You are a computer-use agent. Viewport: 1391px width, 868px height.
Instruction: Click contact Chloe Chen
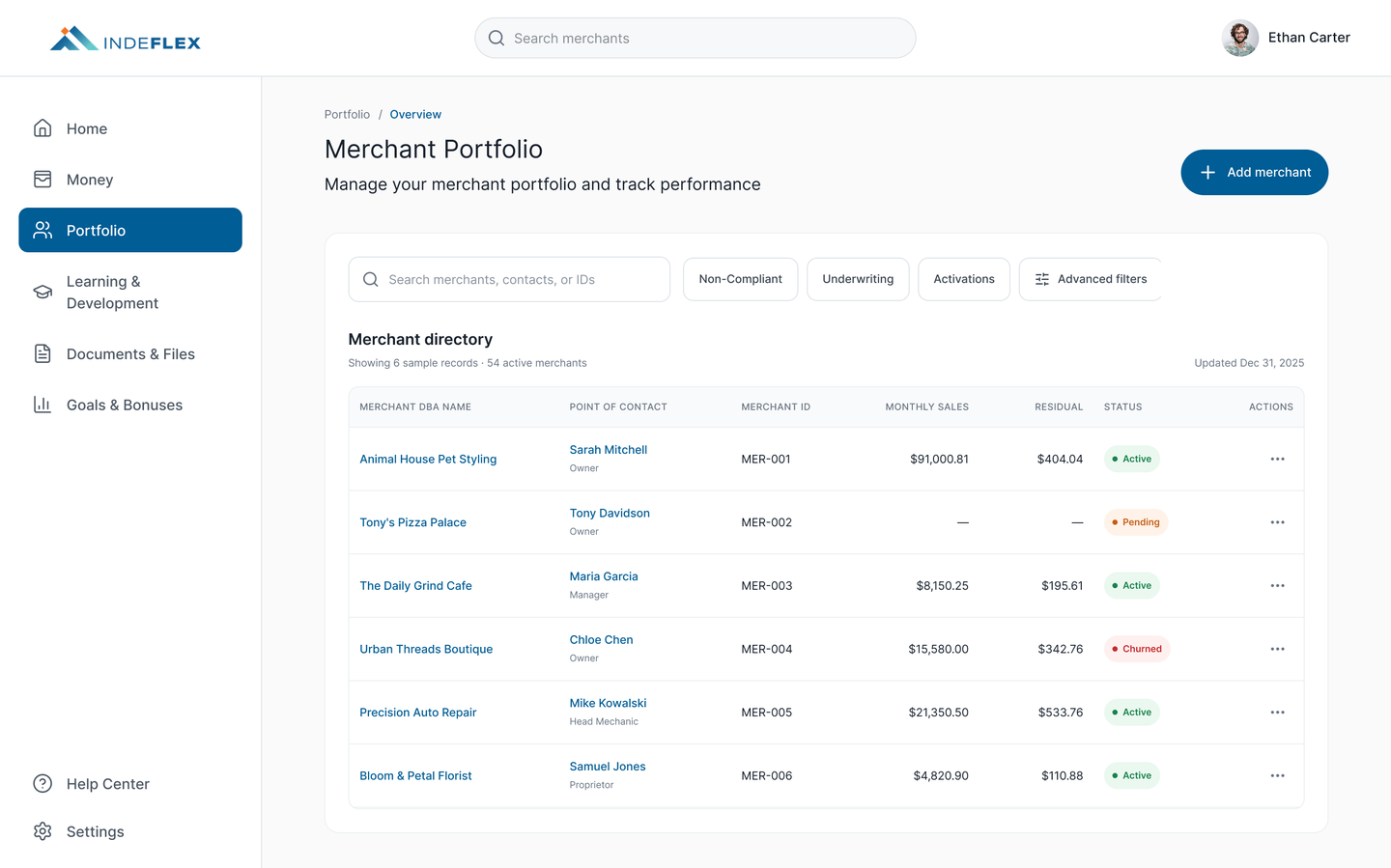pos(601,639)
